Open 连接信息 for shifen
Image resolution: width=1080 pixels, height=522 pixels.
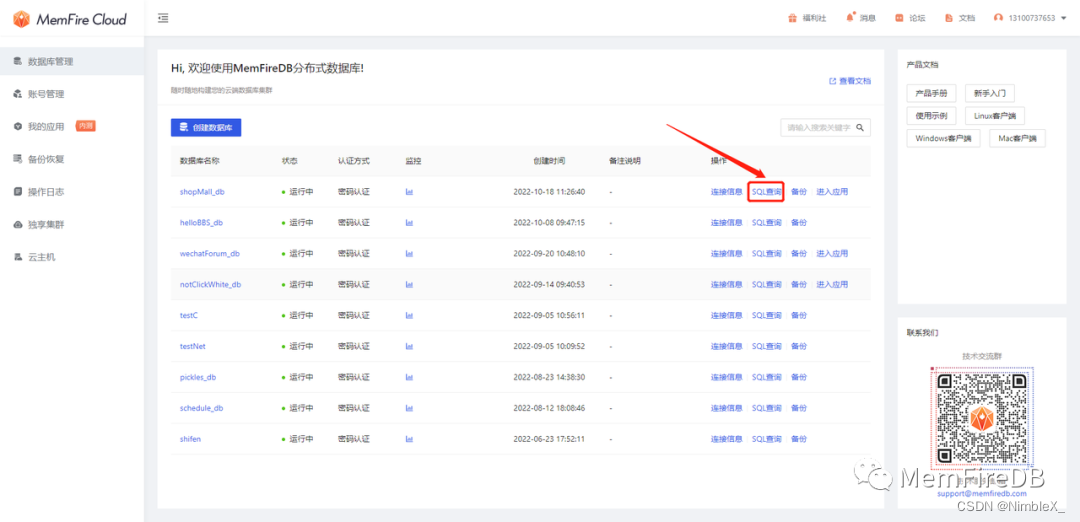tap(727, 439)
